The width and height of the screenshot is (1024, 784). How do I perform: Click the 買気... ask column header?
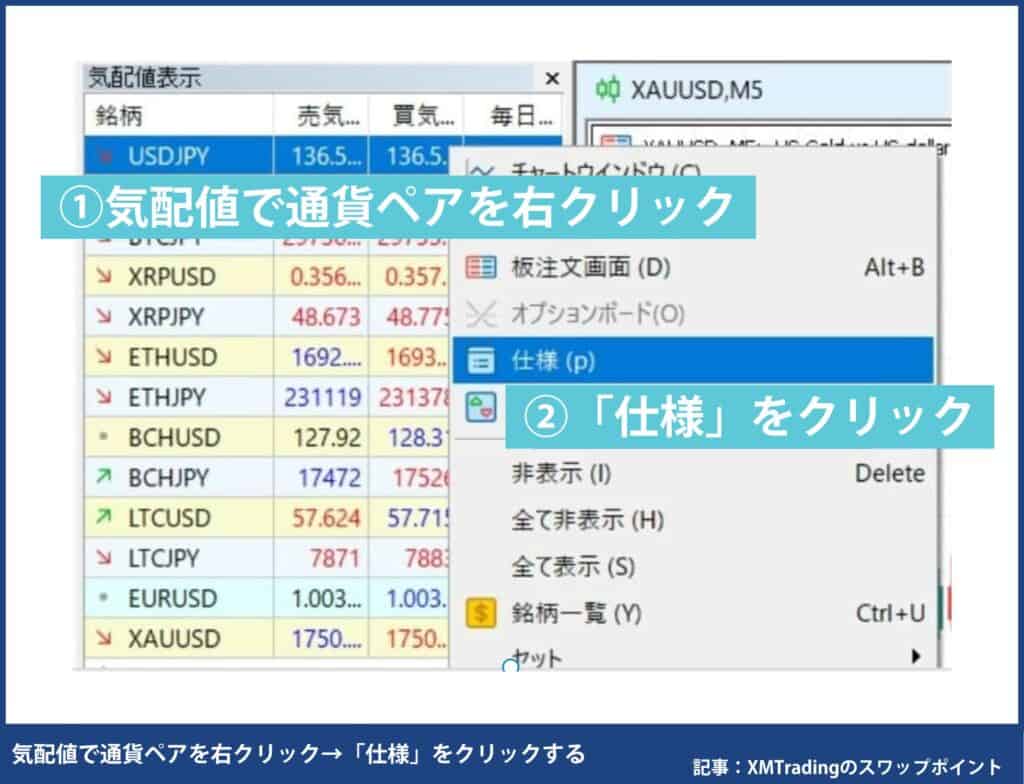coord(416,116)
